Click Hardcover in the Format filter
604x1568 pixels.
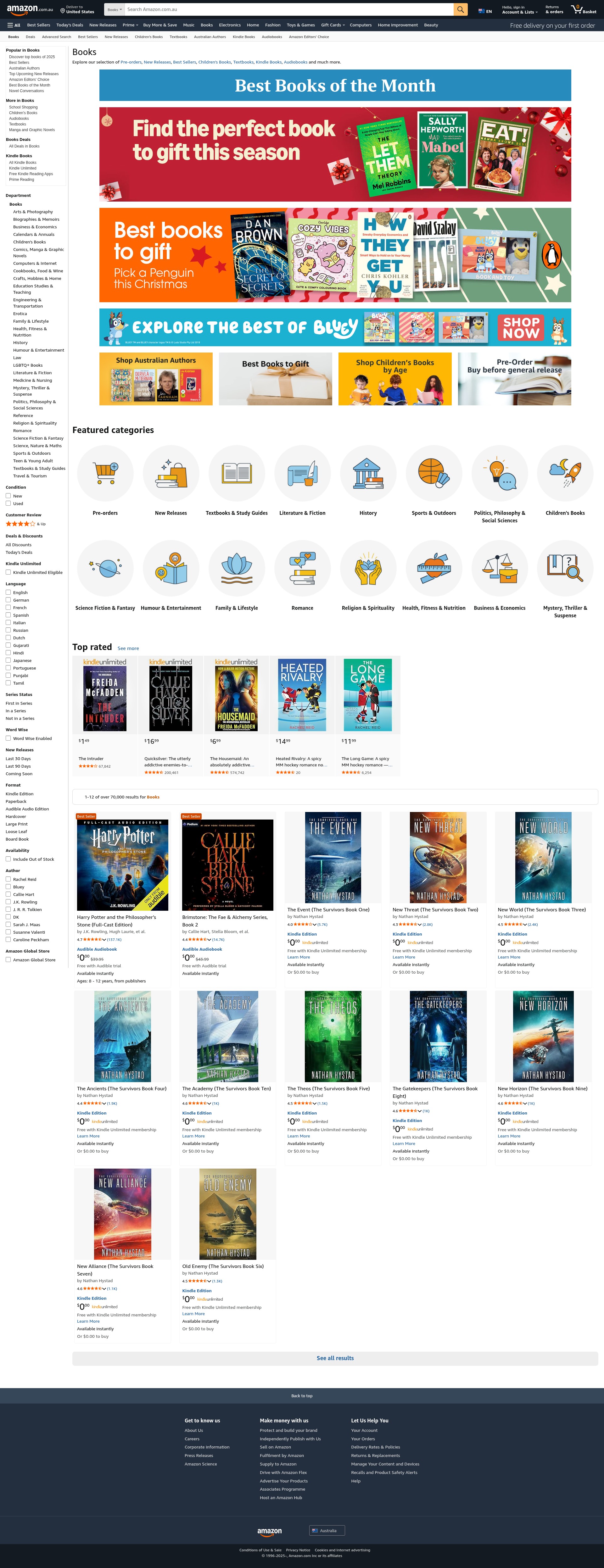tap(16, 816)
